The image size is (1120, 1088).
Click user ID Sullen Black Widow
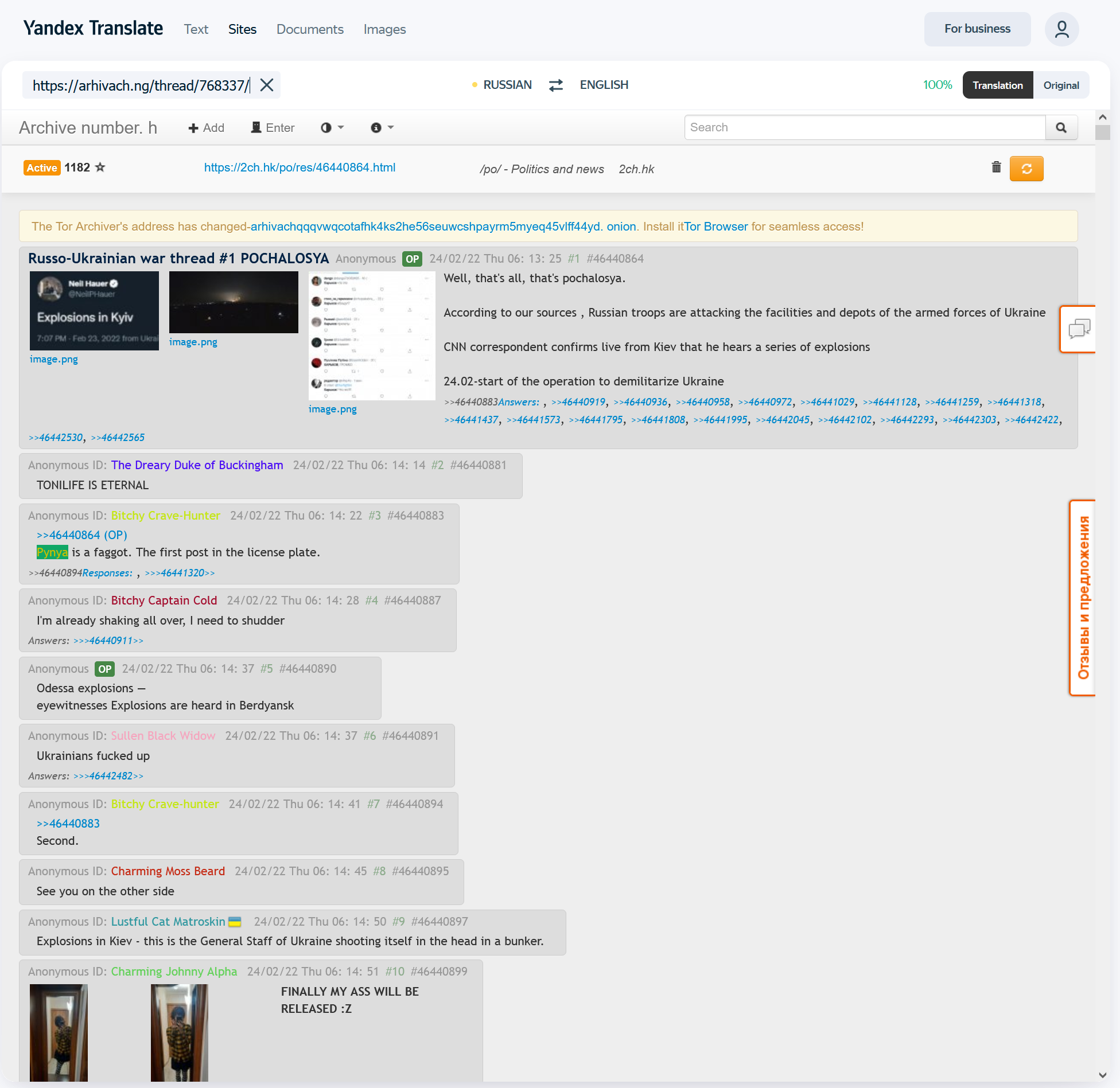tap(163, 736)
